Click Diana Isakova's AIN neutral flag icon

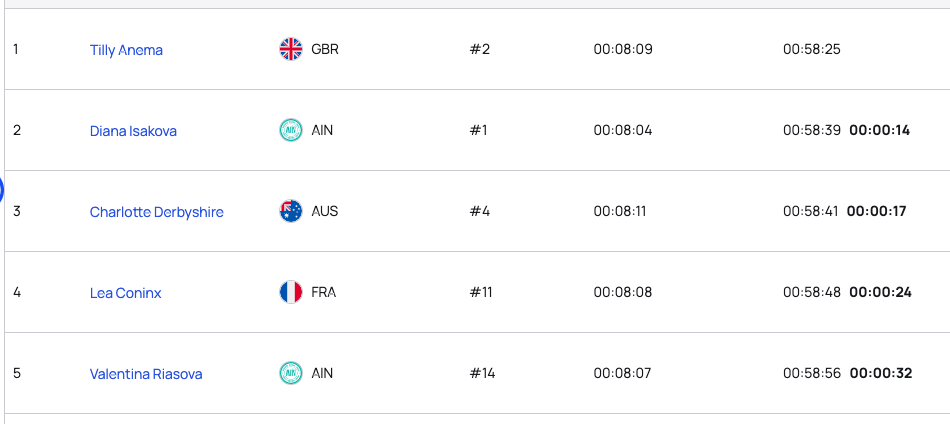coord(291,130)
